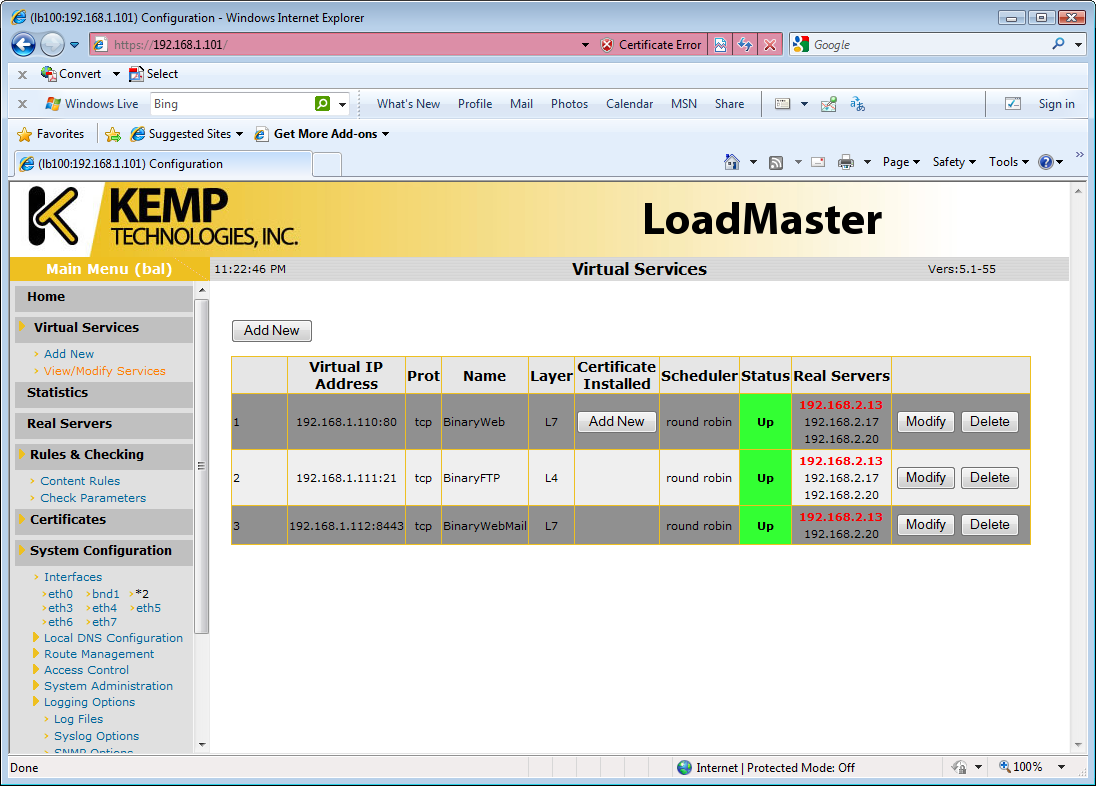Image resolution: width=1096 pixels, height=786 pixels.
Task: Click the Home page icon in command bar
Action: [x=732, y=162]
